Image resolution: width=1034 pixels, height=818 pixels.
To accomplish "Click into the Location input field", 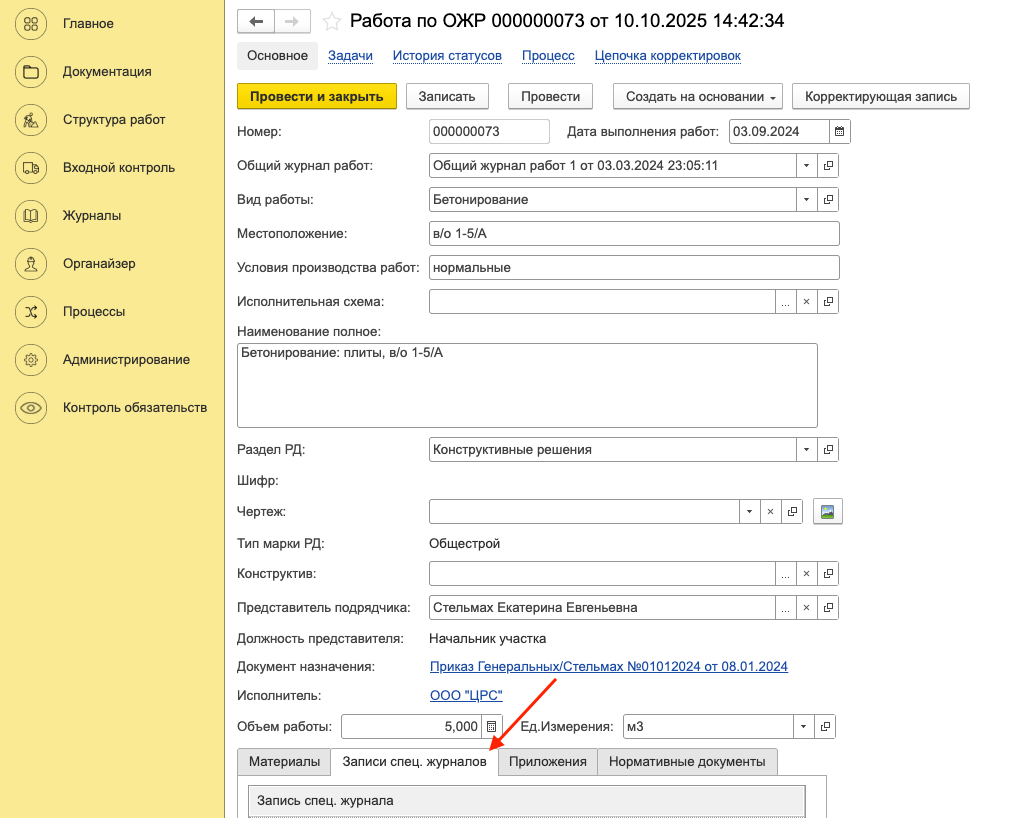I will [x=633, y=233].
